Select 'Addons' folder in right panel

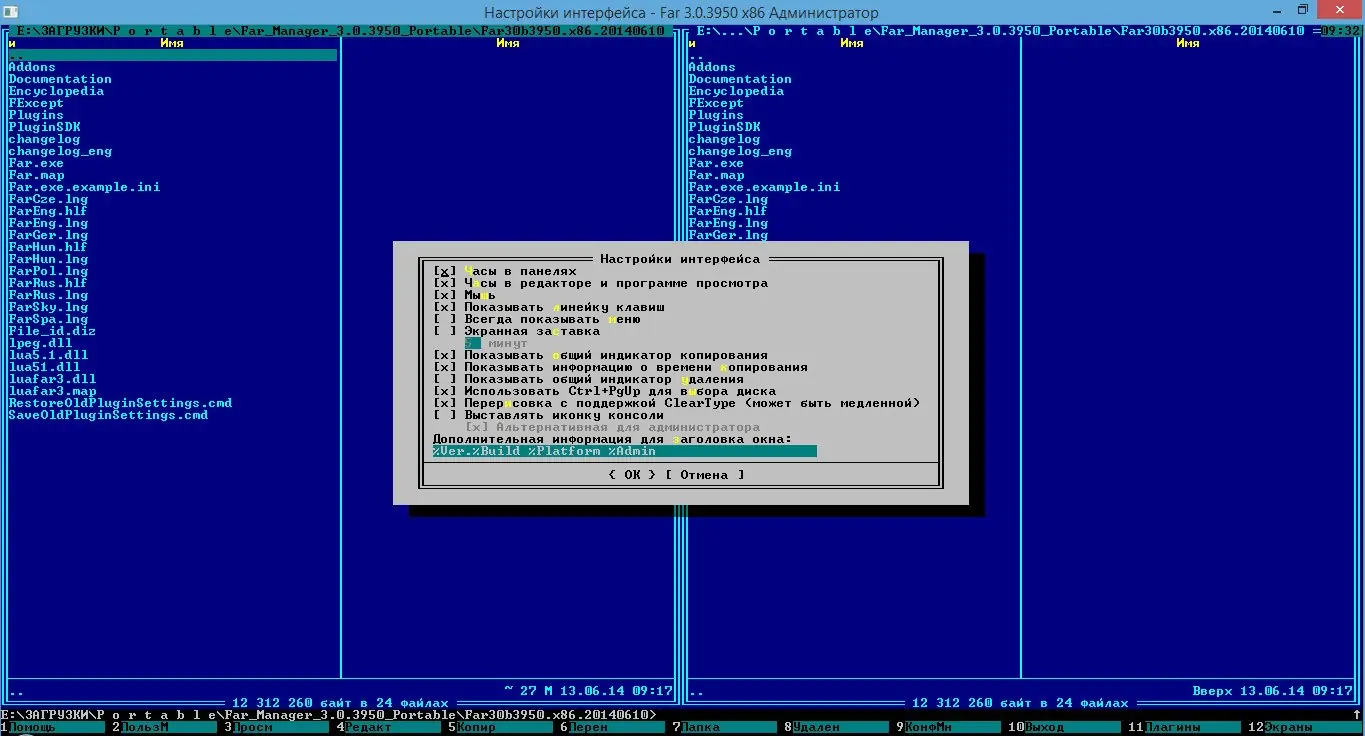tap(712, 67)
